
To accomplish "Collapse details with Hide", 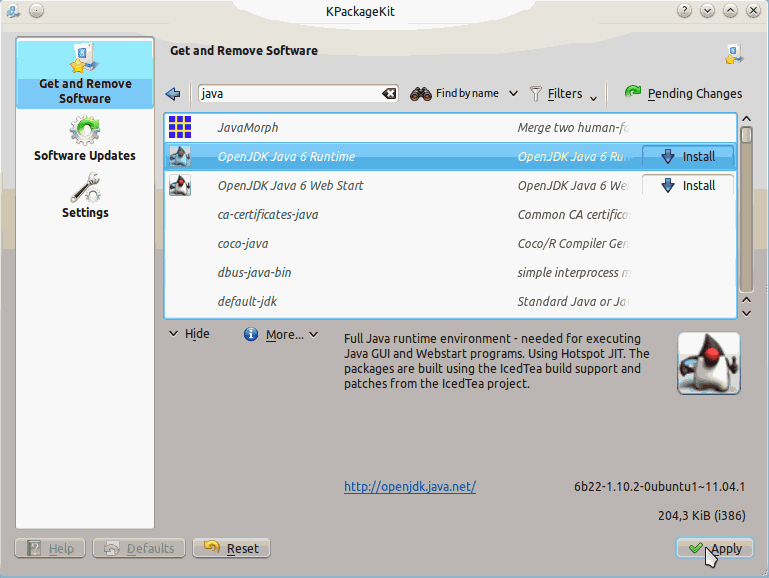I will [x=189, y=334].
